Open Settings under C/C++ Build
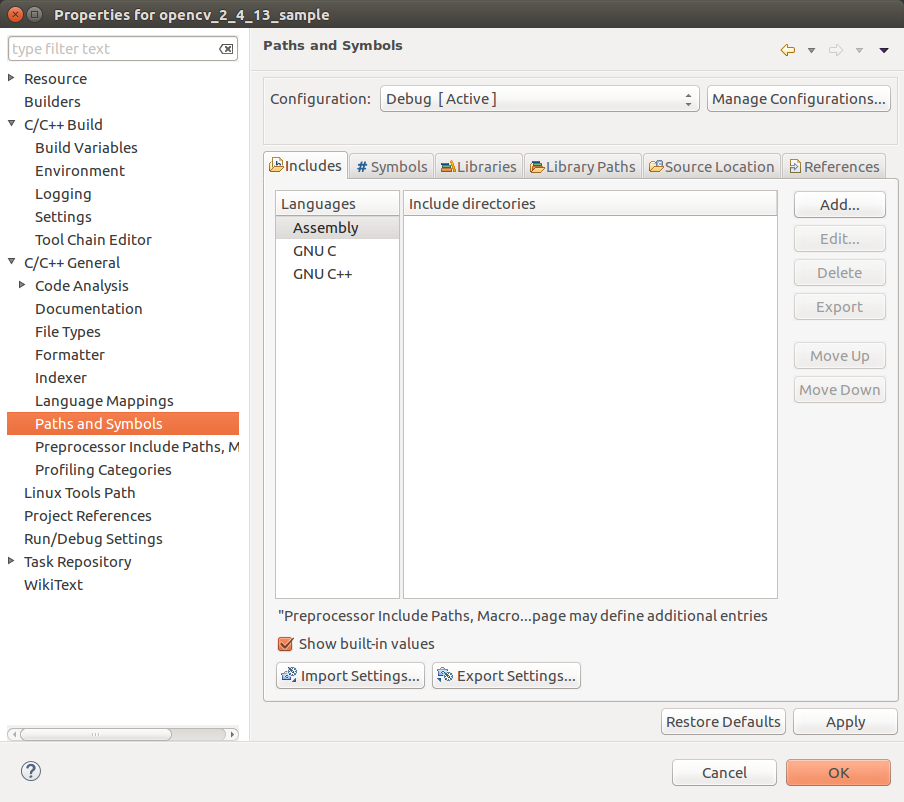 (63, 217)
